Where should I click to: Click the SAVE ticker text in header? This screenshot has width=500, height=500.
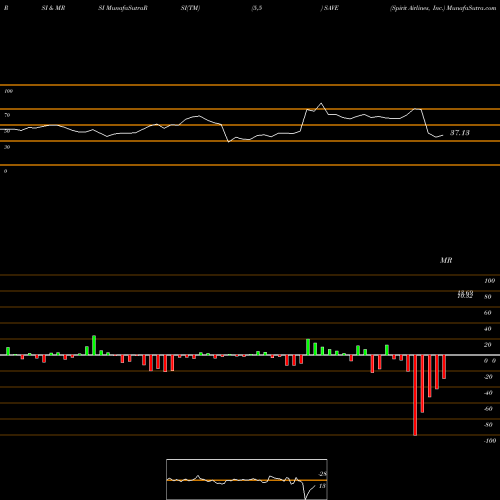point(331,8)
